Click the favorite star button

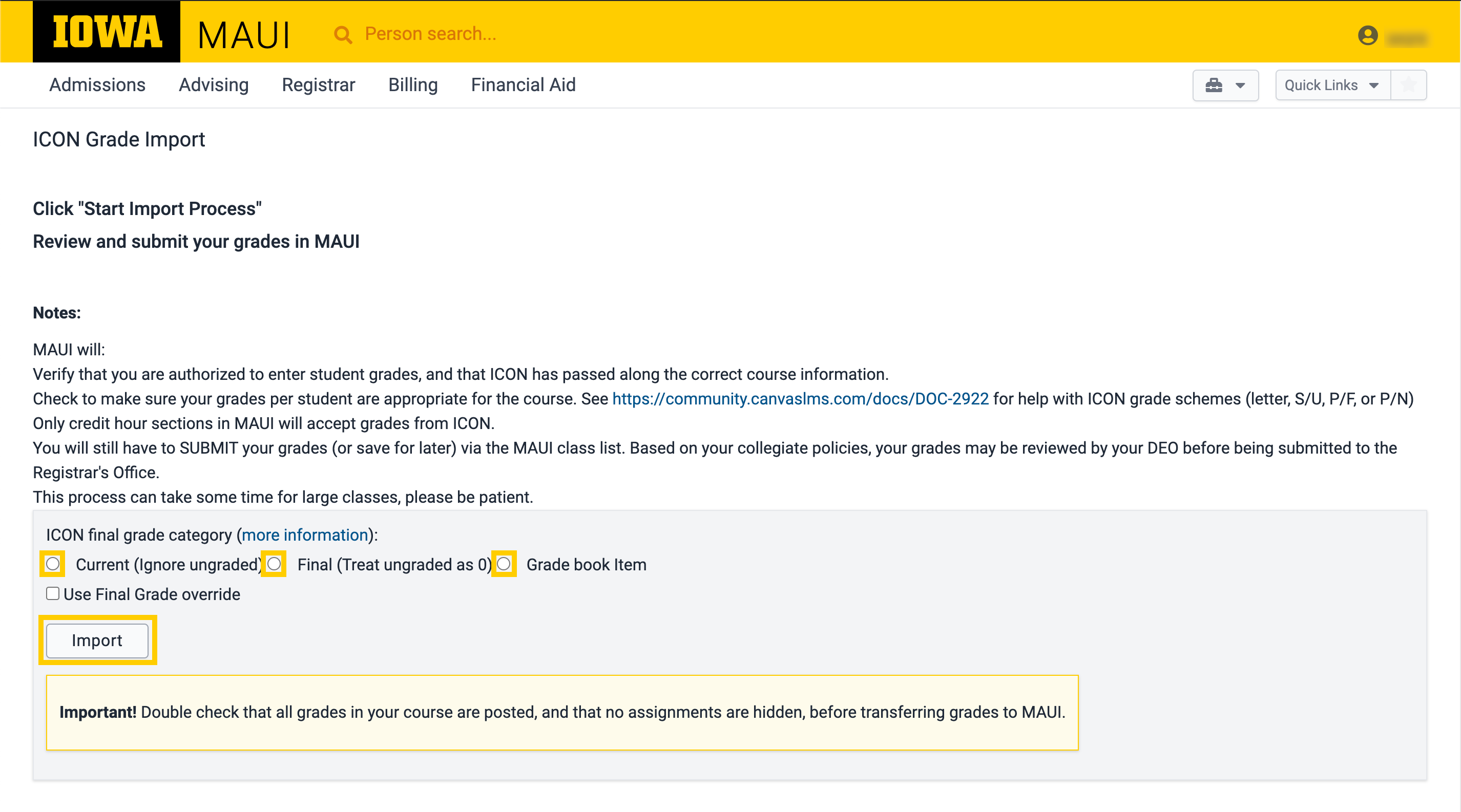[1408, 85]
